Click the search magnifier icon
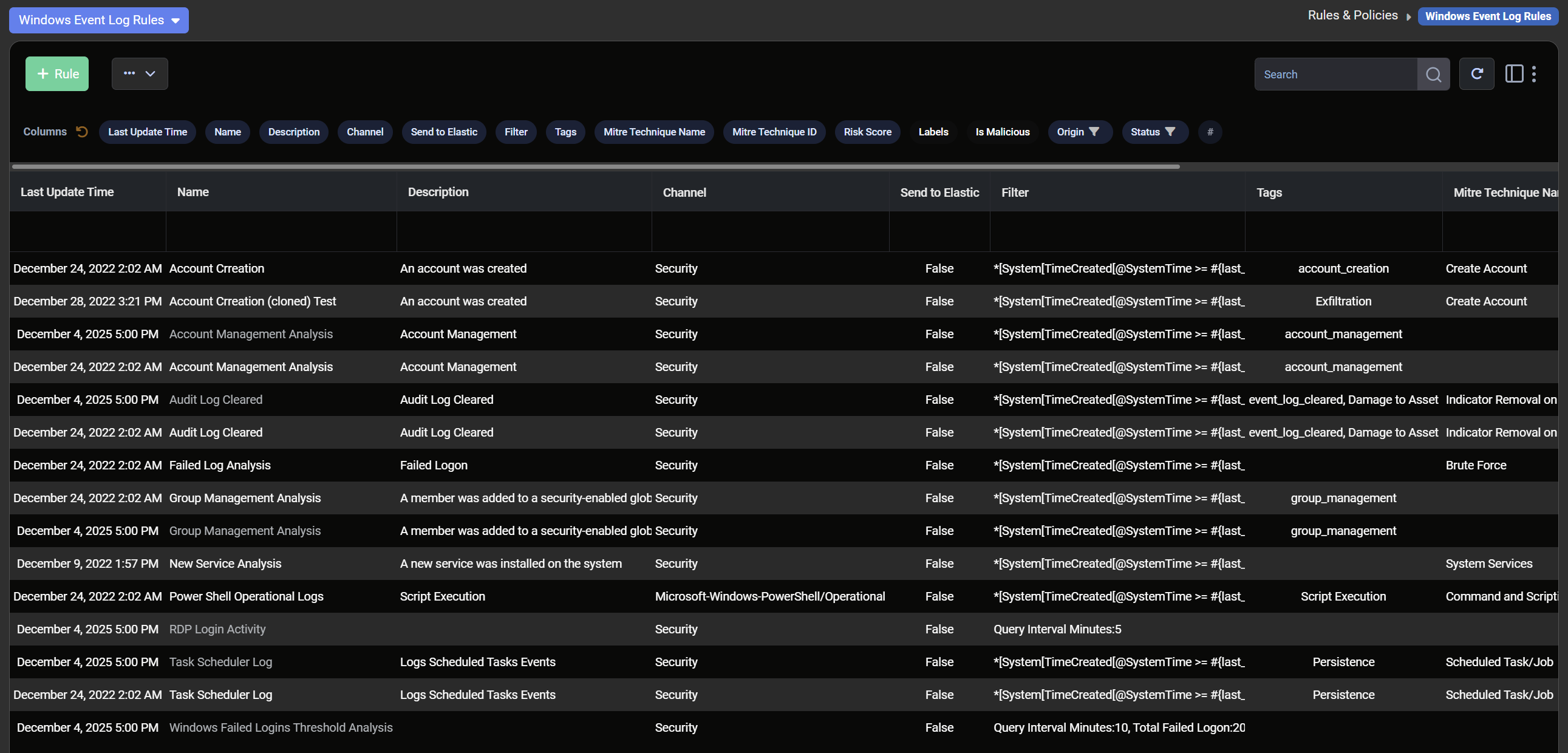This screenshot has width=1568, height=753. tap(1433, 74)
